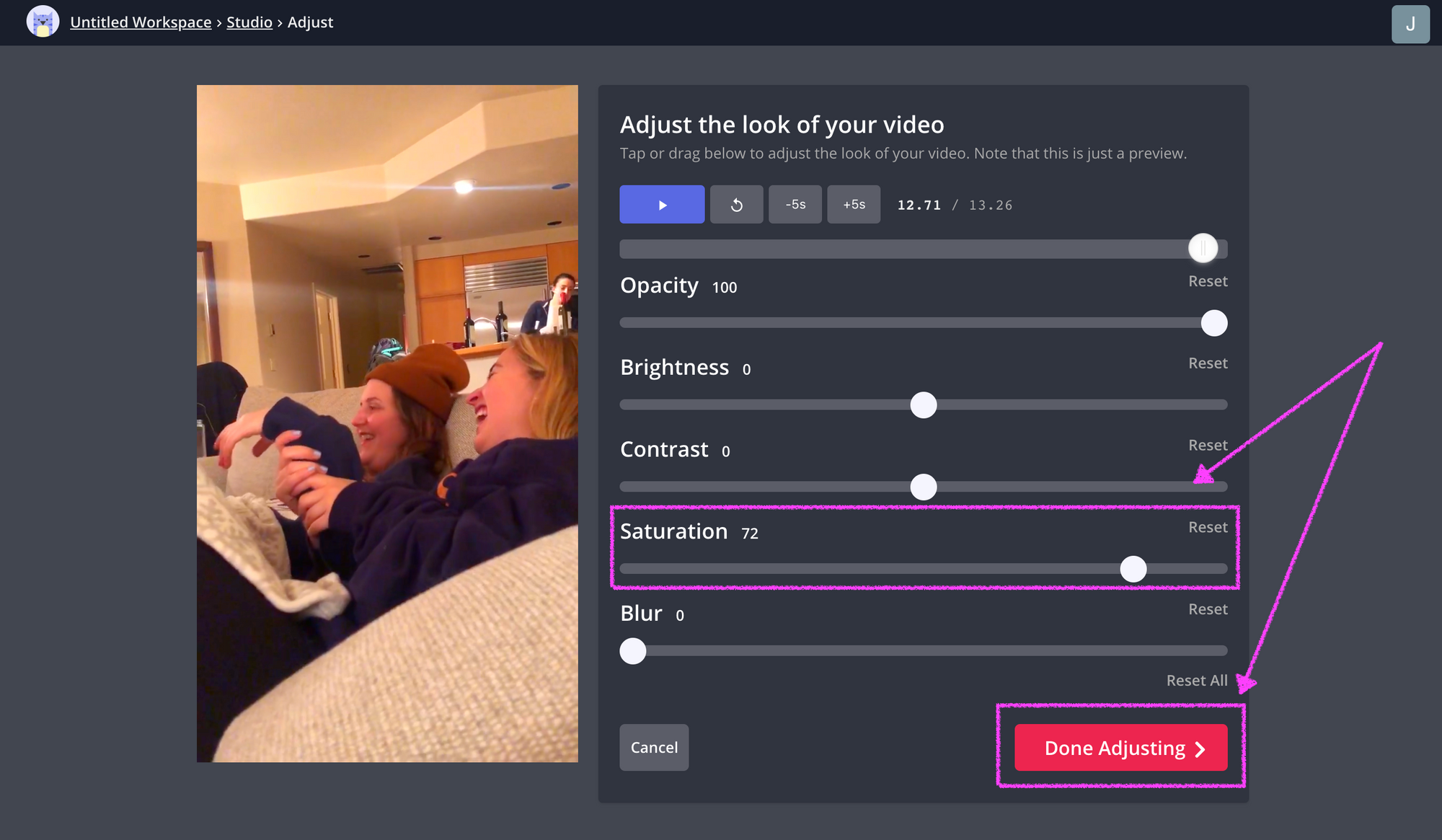Click the Done Adjusting button

[1120, 748]
